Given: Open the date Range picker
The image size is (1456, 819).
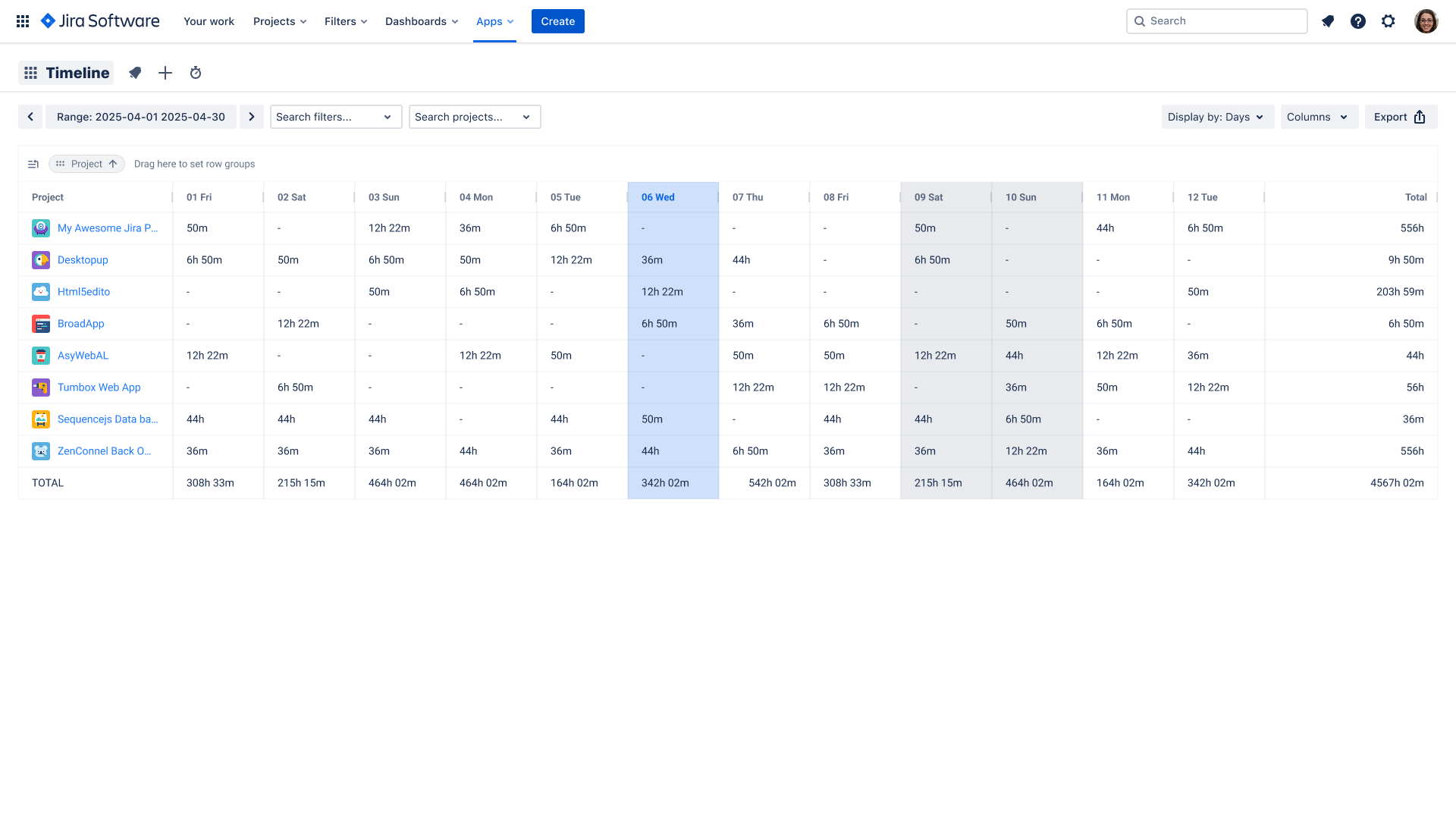Looking at the screenshot, I should [141, 117].
